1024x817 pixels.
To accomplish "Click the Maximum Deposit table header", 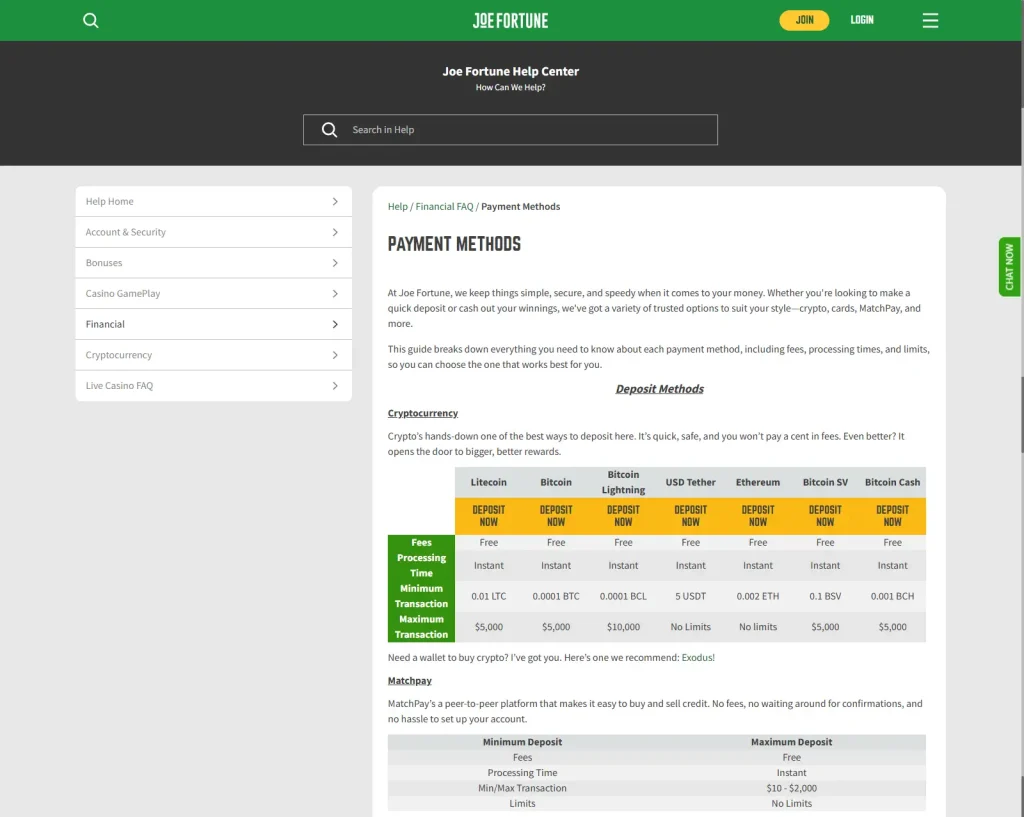I will 791,742.
